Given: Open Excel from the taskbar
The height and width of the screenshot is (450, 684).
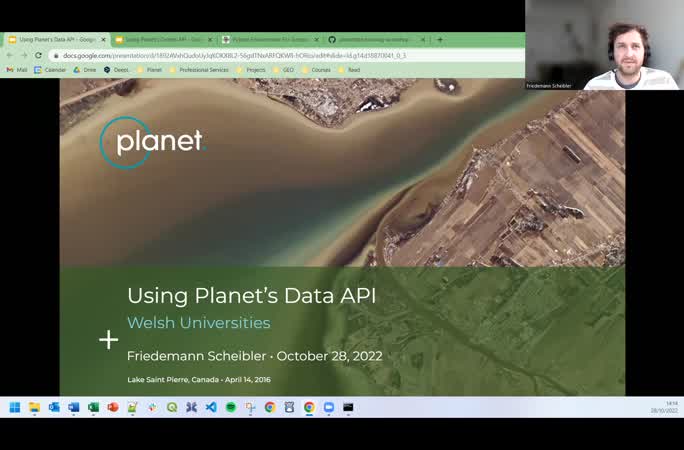Looking at the screenshot, I should coord(93,407).
